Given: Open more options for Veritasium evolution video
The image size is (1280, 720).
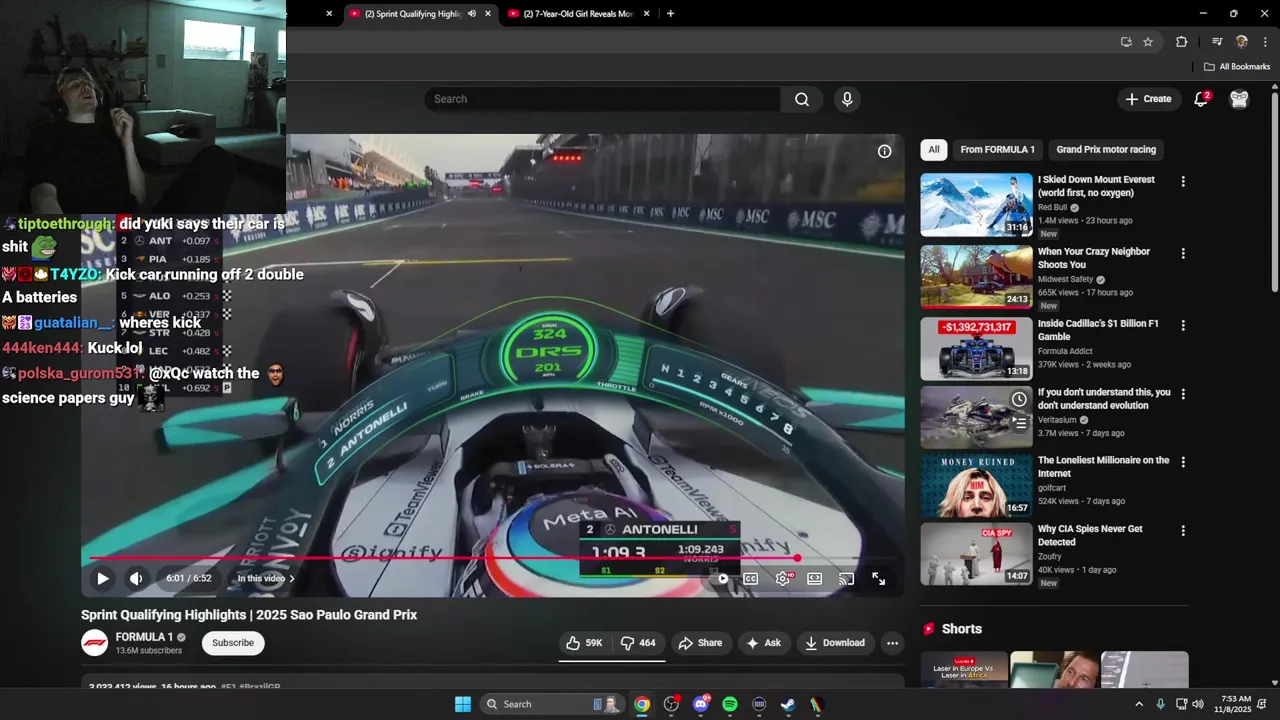Looking at the screenshot, I should (1183, 394).
